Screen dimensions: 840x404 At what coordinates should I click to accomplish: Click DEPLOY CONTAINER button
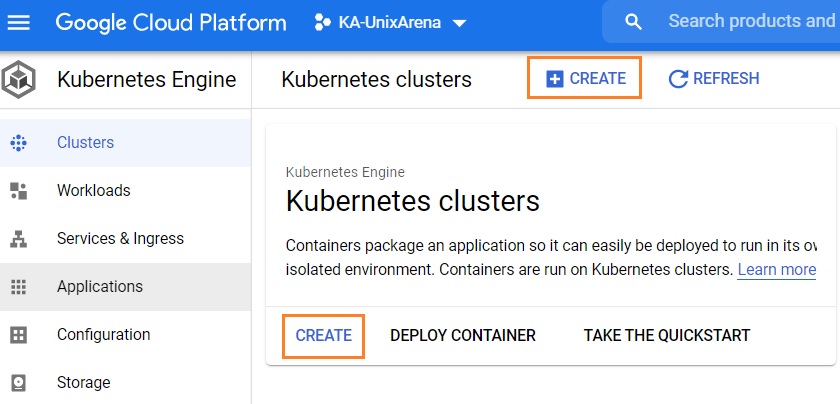tap(463, 336)
